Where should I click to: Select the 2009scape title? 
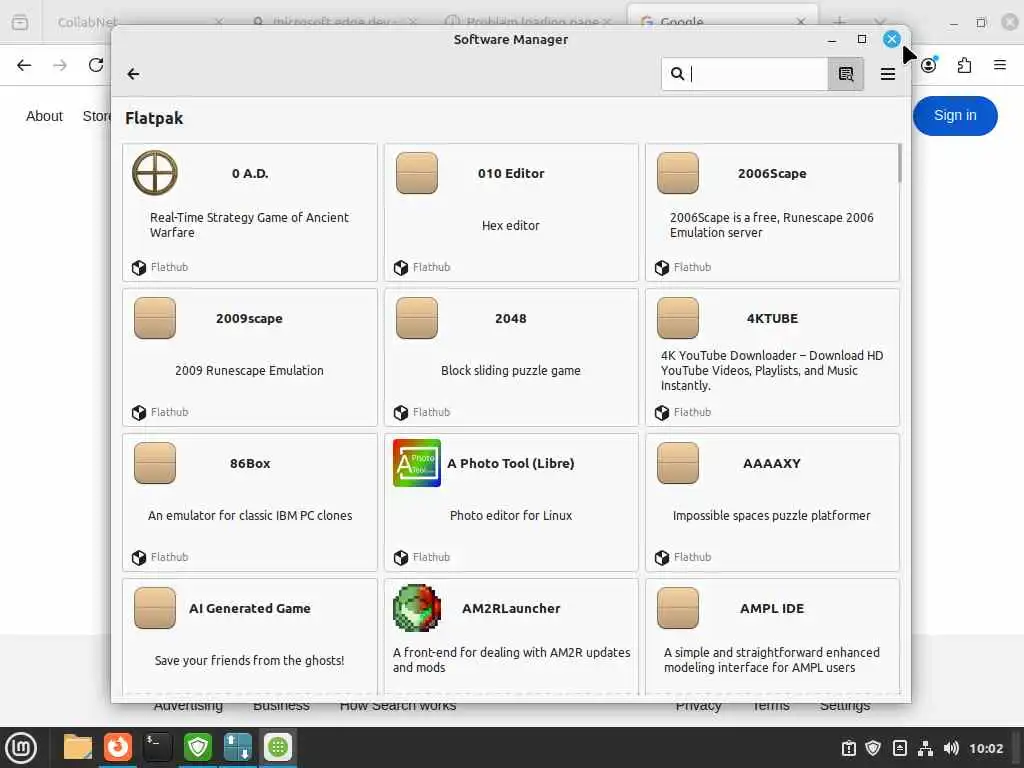(x=249, y=319)
